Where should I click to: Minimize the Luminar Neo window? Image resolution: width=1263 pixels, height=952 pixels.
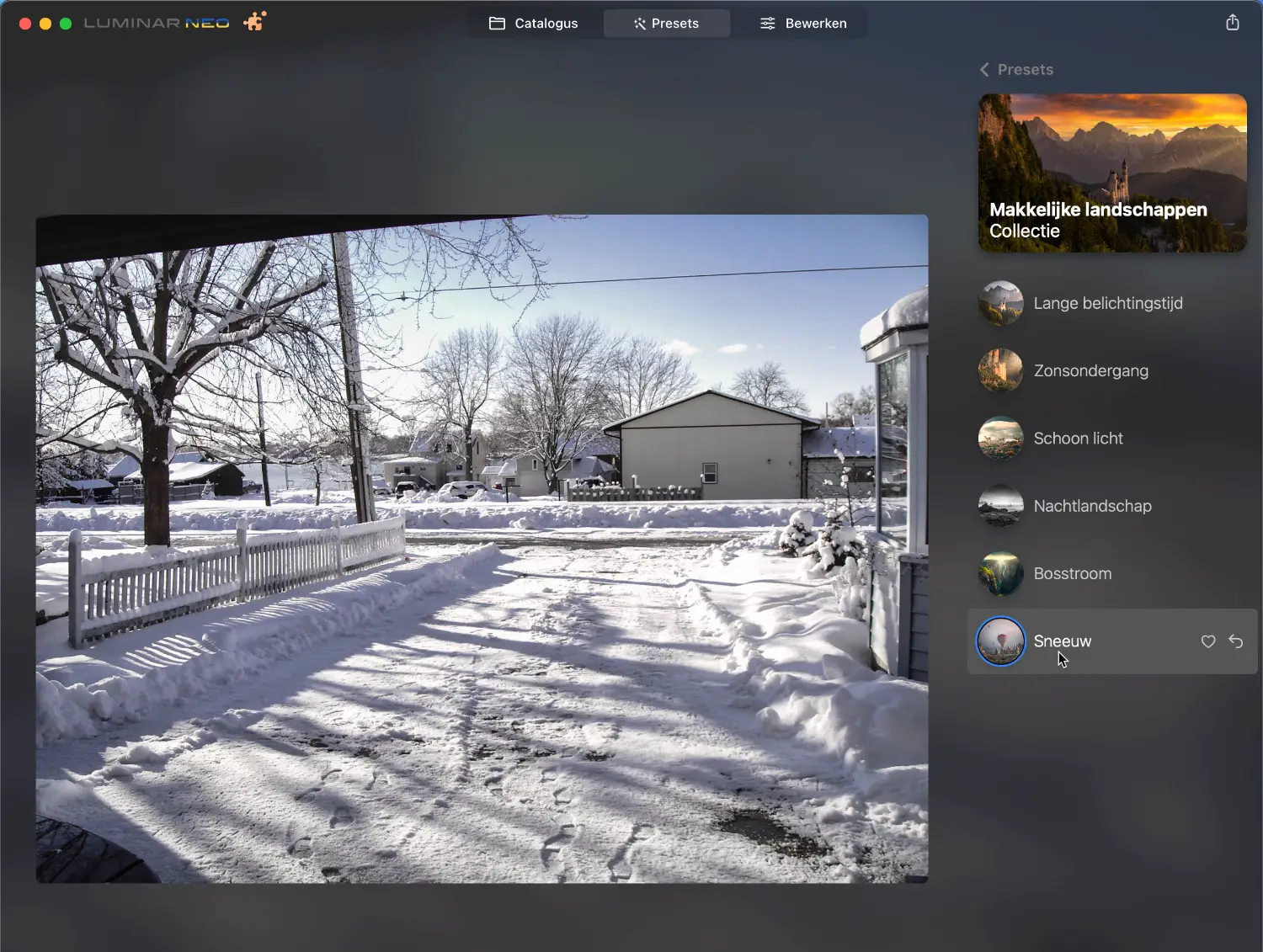(45, 24)
